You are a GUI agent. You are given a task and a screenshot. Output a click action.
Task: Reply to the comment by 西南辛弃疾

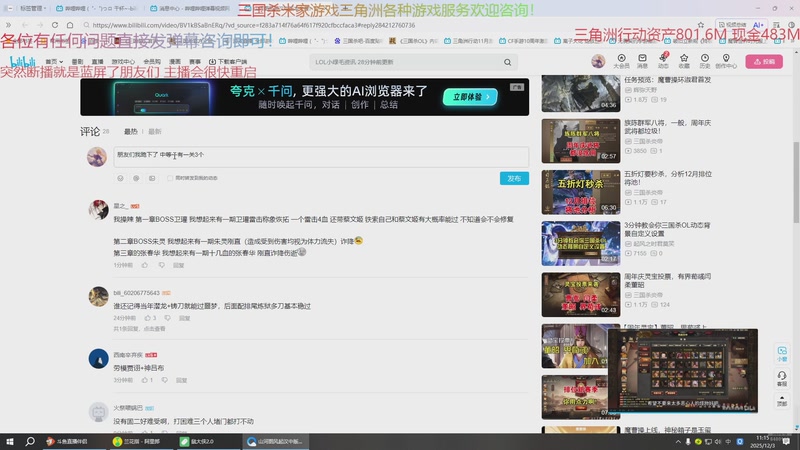(x=182, y=380)
